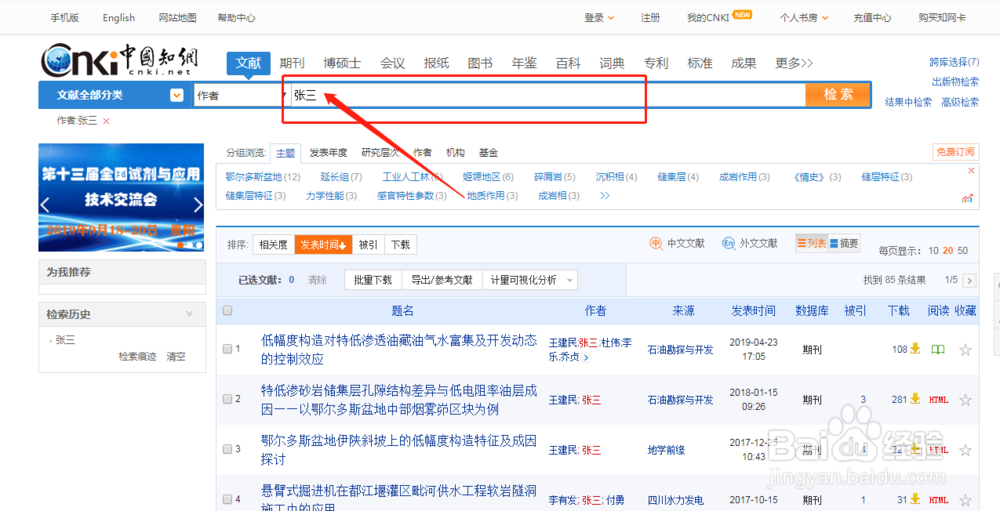Viewport: 1000px width, 511px height.
Task: Favorite article 1 with the star
Action: click(966, 349)
